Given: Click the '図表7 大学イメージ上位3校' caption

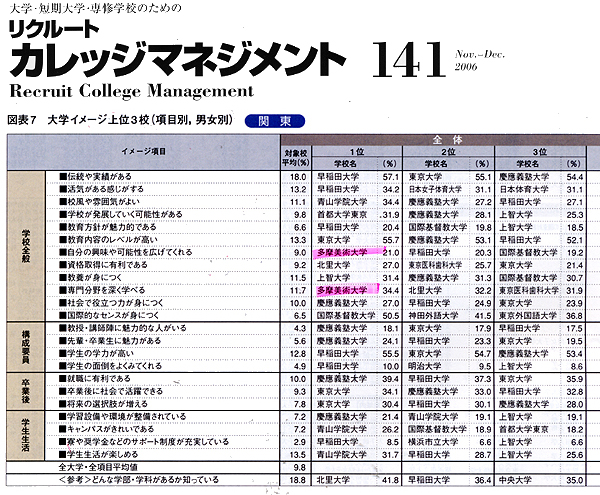Looking at the screenshot, I should [x=119, y=120].
